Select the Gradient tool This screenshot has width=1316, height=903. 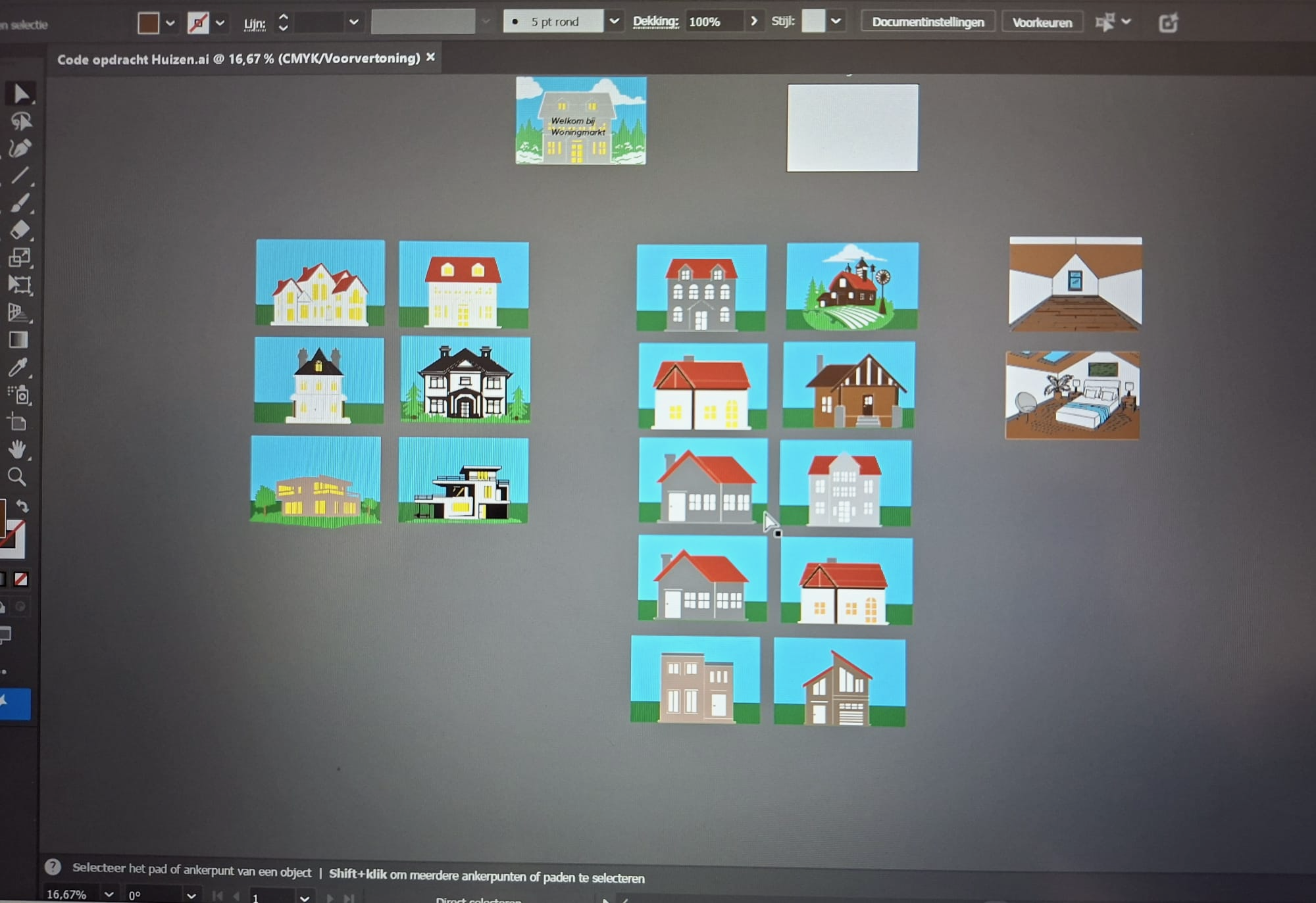(18, 339)
